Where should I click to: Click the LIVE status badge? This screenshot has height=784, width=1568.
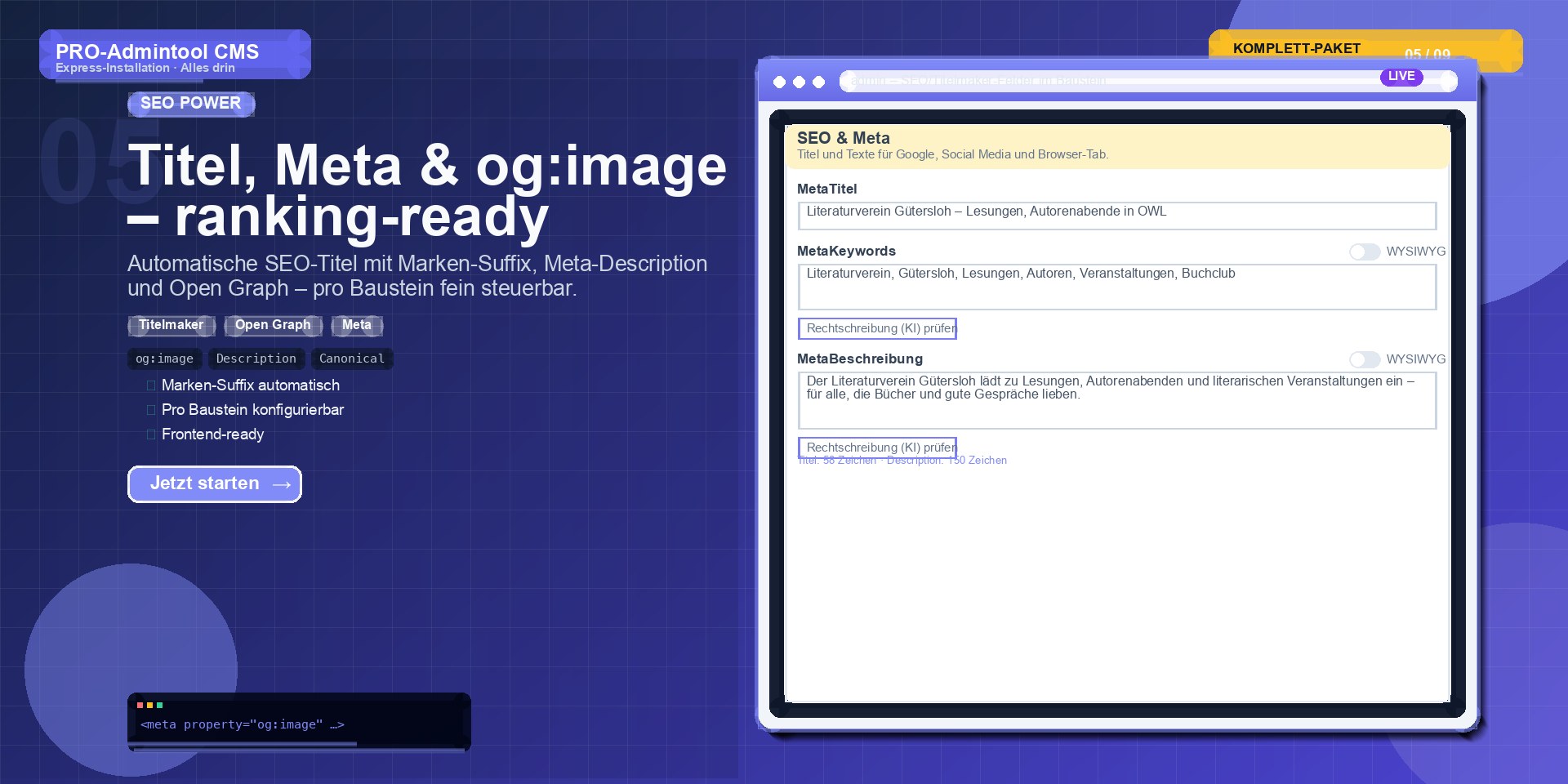[x=1401, y=77]
